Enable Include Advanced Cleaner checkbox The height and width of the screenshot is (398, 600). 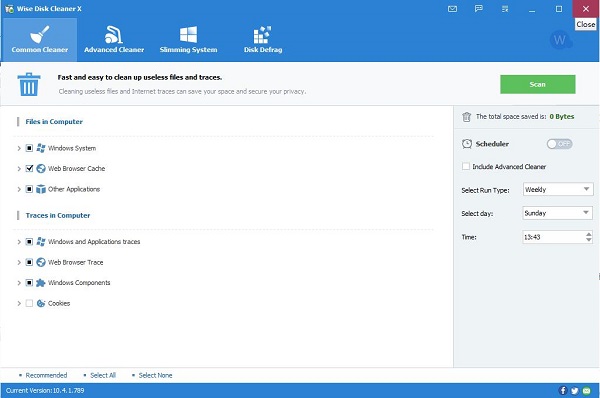(466, 166)
